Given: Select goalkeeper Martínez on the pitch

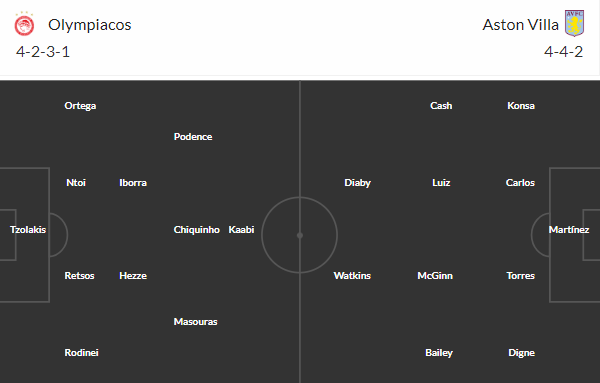Looking at the screenshot, I should pos(569,230).
